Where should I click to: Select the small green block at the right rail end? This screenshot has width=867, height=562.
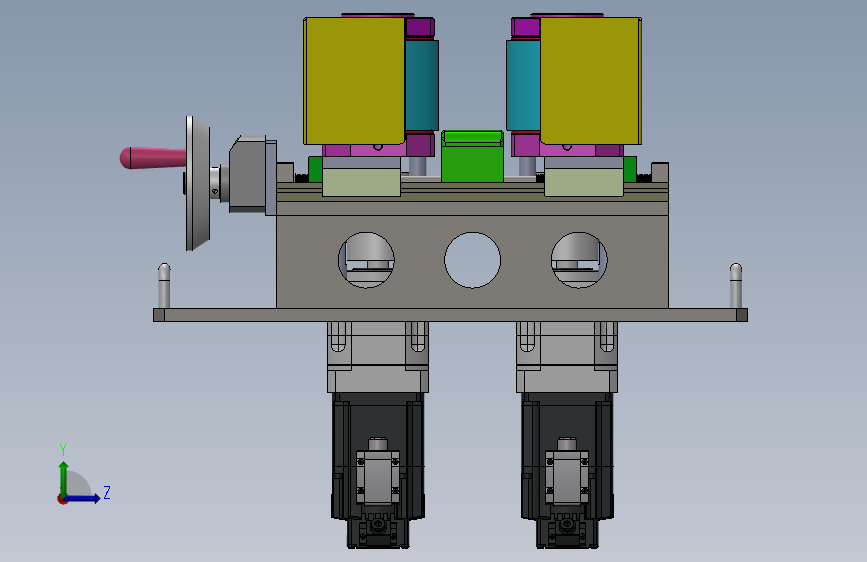[630, 169]
